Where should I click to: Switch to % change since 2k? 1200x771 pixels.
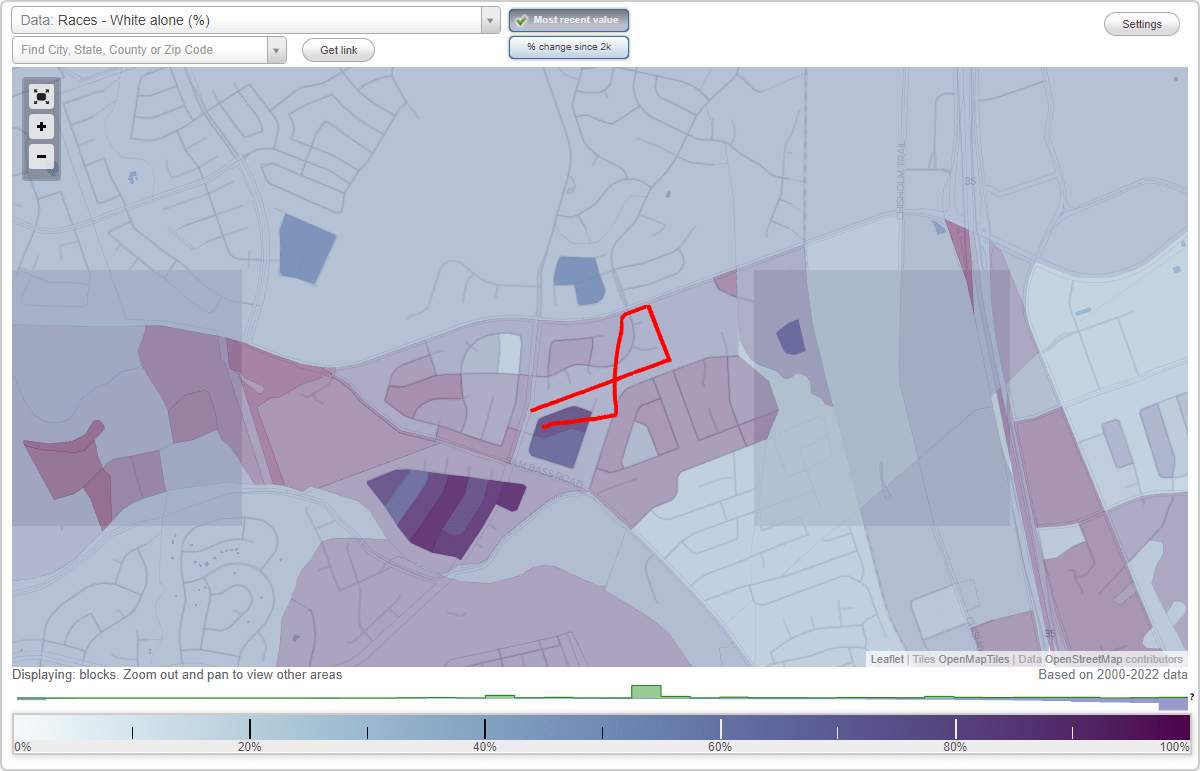tap(569, 47)
